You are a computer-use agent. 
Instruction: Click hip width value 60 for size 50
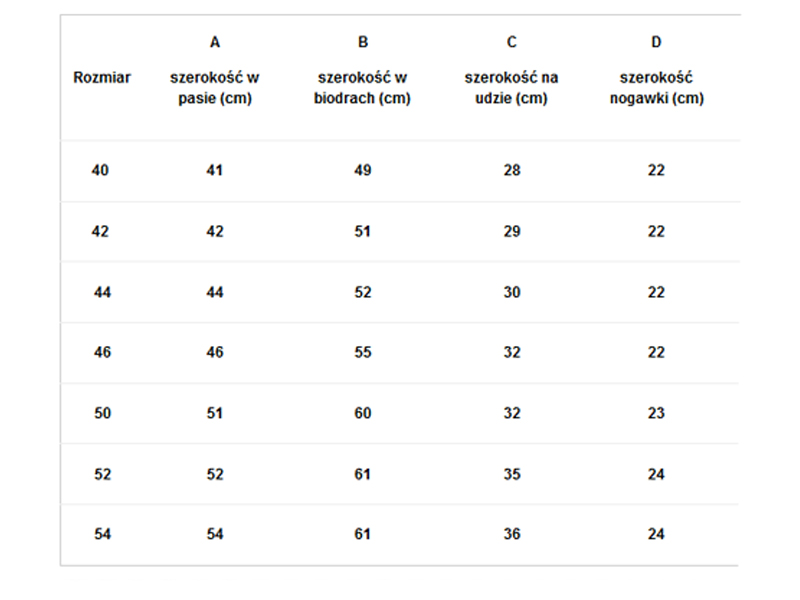(x=363, y=414)
